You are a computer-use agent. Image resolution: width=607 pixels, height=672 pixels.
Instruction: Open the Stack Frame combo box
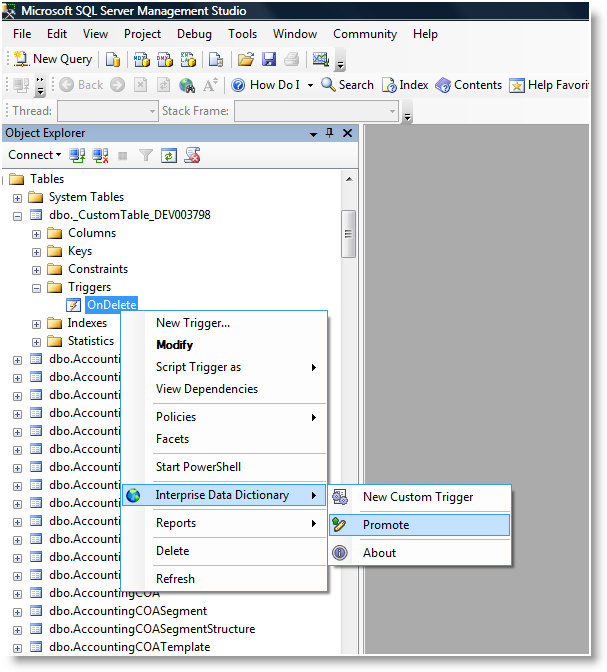click(x=316, y=111)
